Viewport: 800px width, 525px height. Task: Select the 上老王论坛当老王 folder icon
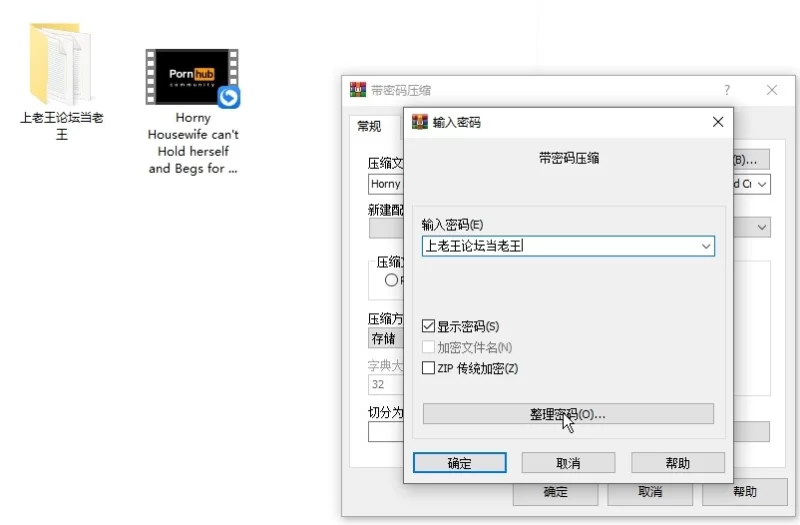(x=60, y=64)
